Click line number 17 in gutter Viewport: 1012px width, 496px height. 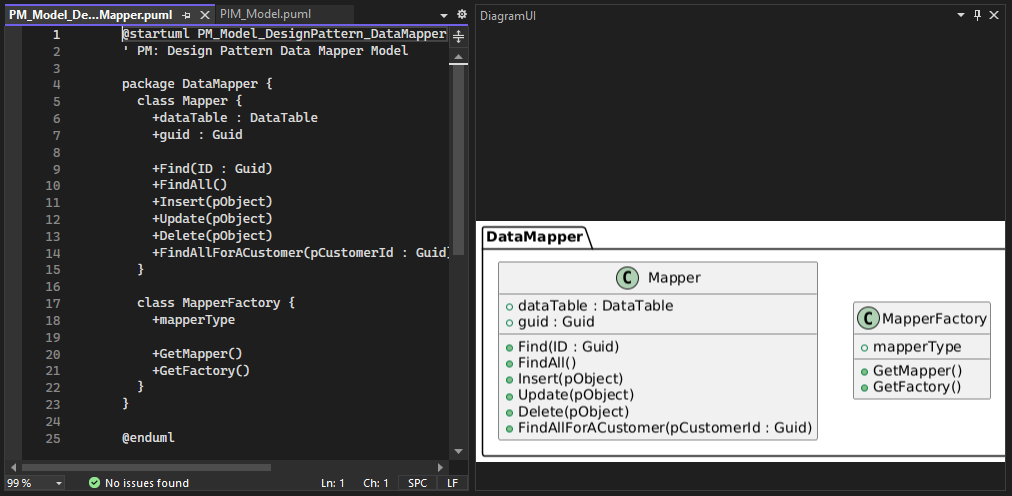coord(54,303)
